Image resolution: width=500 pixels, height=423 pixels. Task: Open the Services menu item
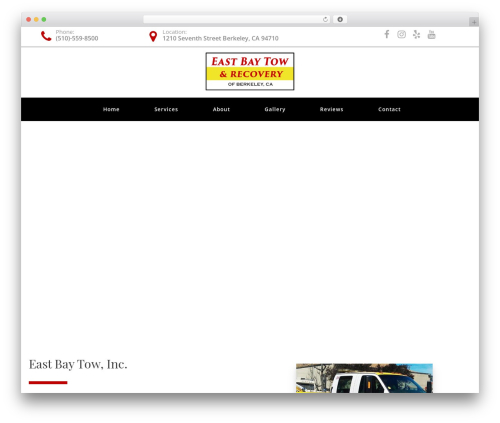[x=166, y=109]
